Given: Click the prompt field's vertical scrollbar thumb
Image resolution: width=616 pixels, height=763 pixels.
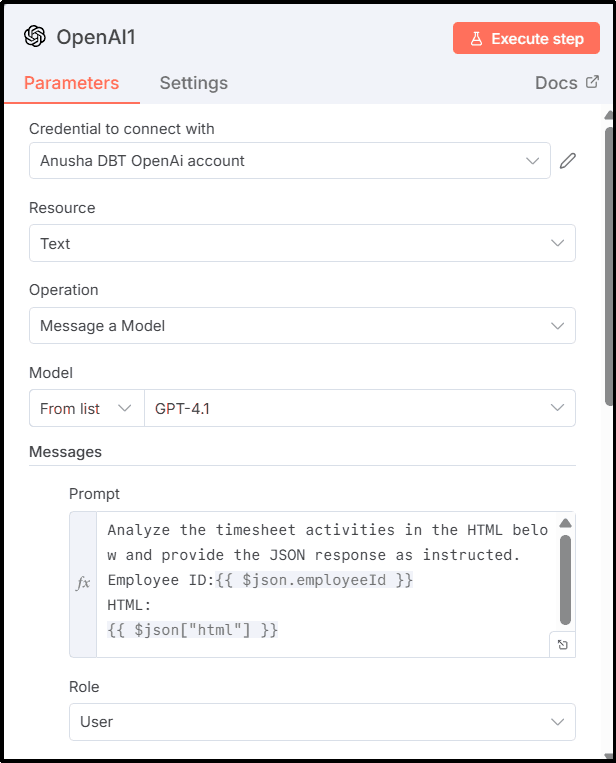Looking at the screenshot, I should 565,578.
